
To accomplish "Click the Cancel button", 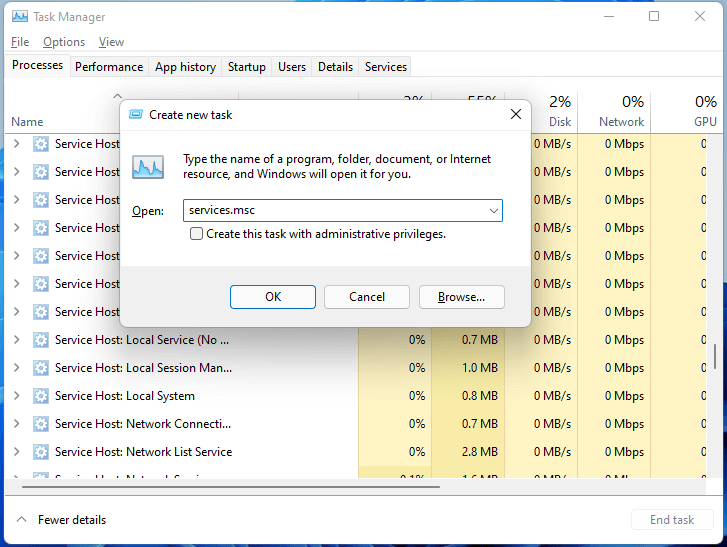I will pyautogui.click(x=367, y=297).
